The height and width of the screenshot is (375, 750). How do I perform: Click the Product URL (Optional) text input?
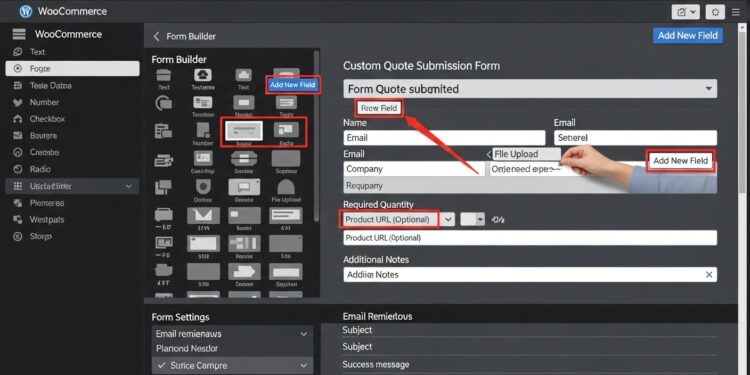point(530,238)
